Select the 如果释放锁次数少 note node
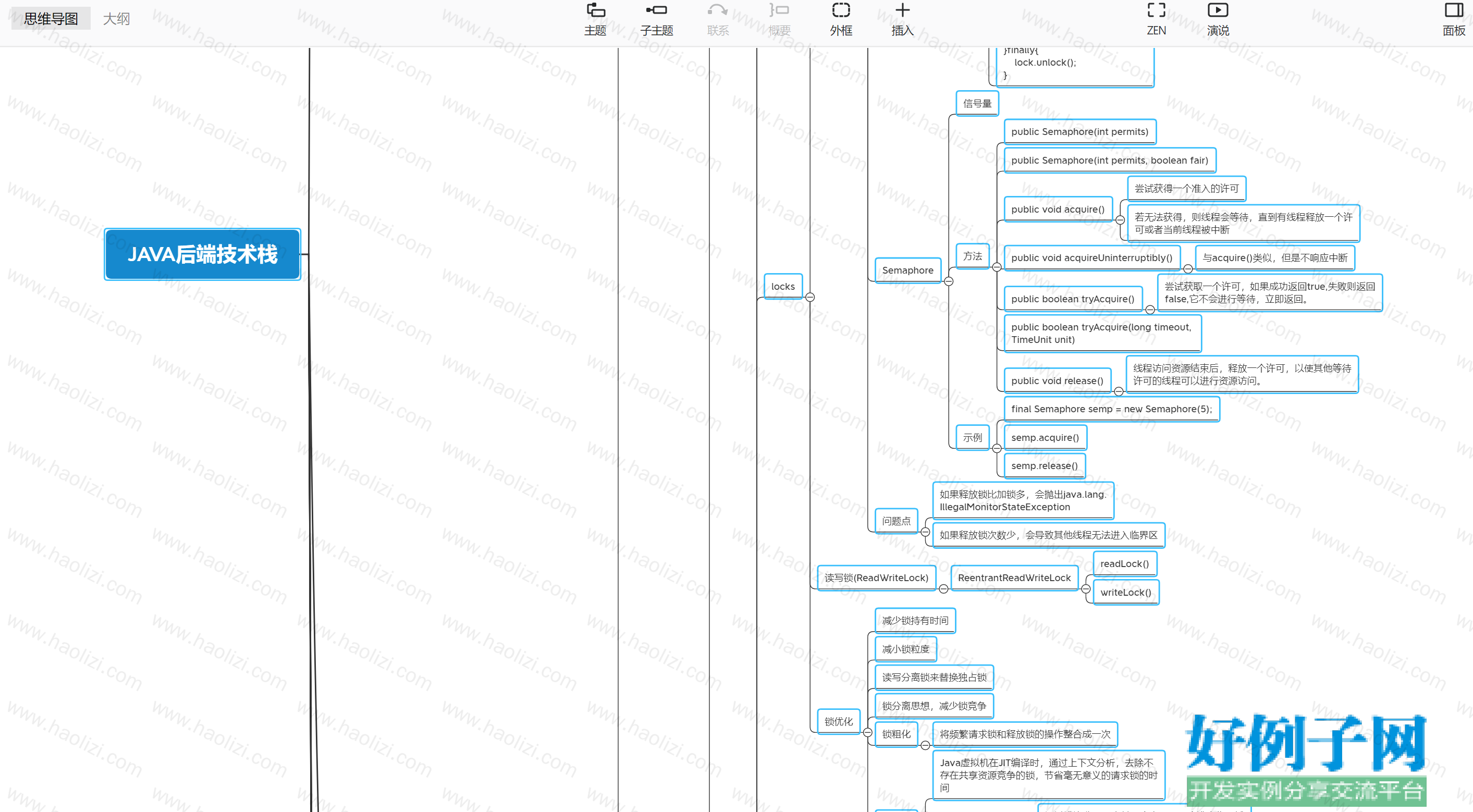This screenshot has height=812, width=1473. click(x=1048, y=535)
